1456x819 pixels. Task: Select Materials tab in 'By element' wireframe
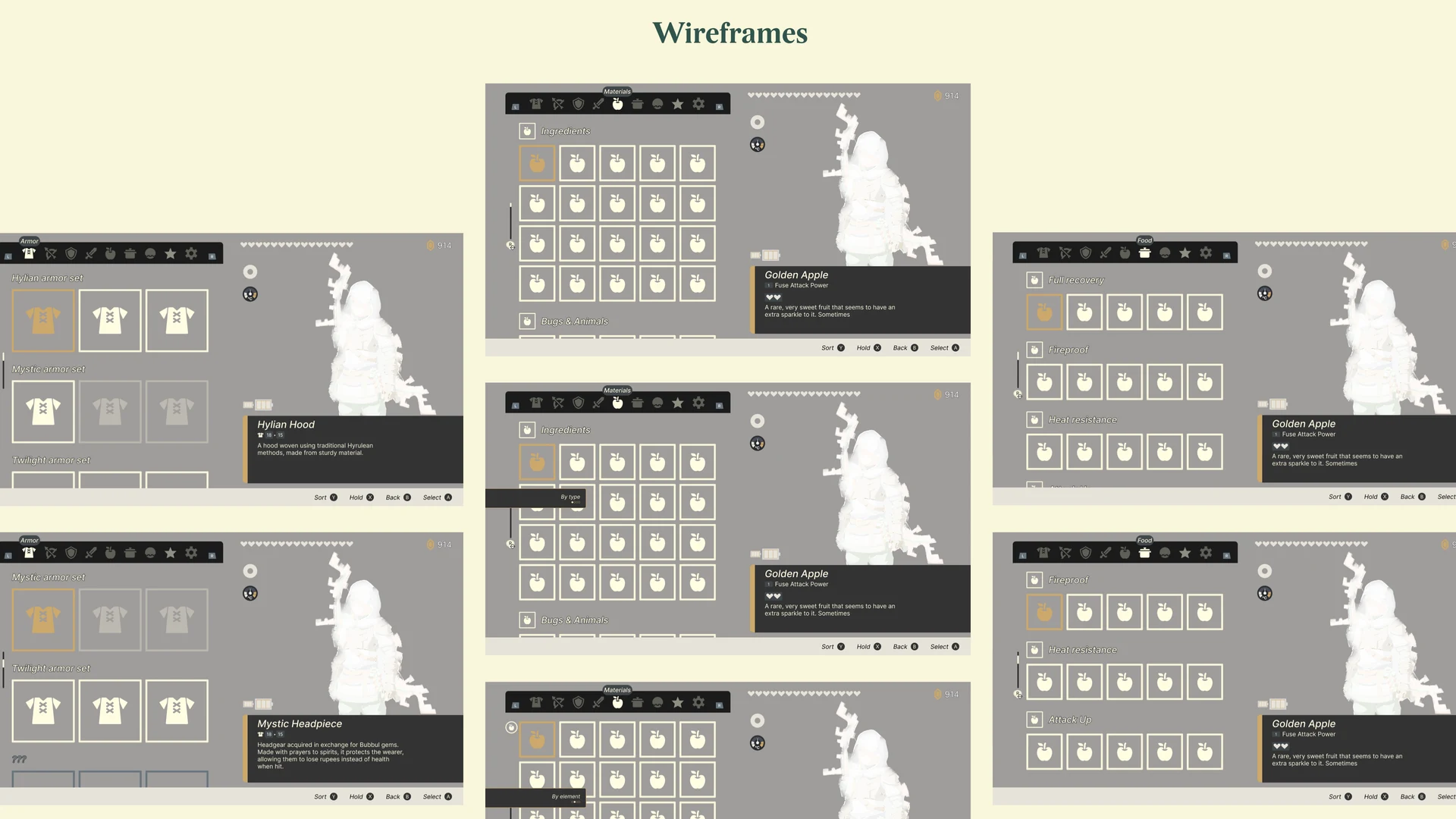click(617, 703)
